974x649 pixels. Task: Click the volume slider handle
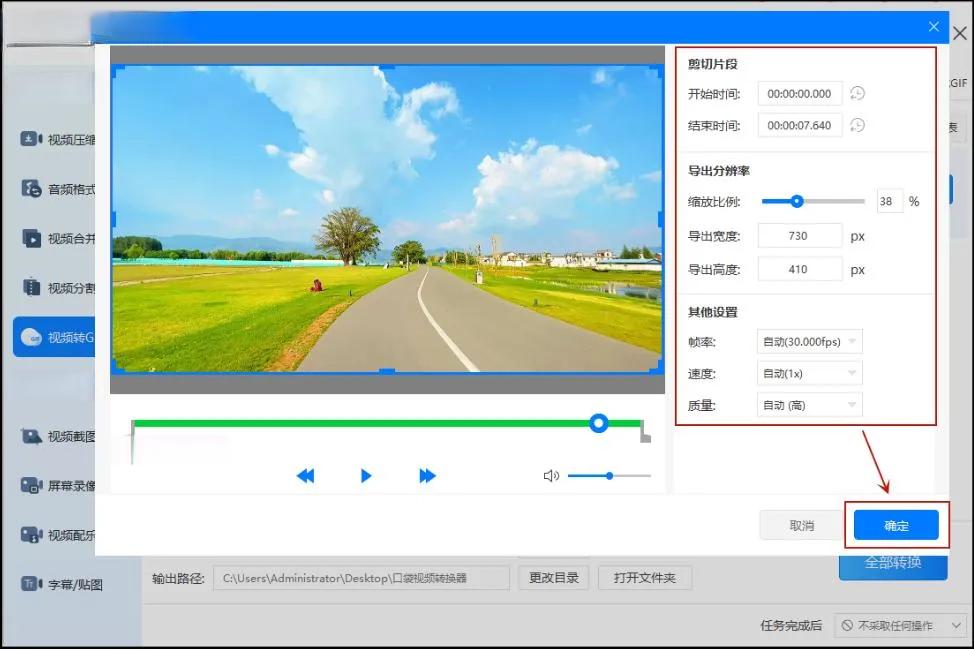coord(609,476)
